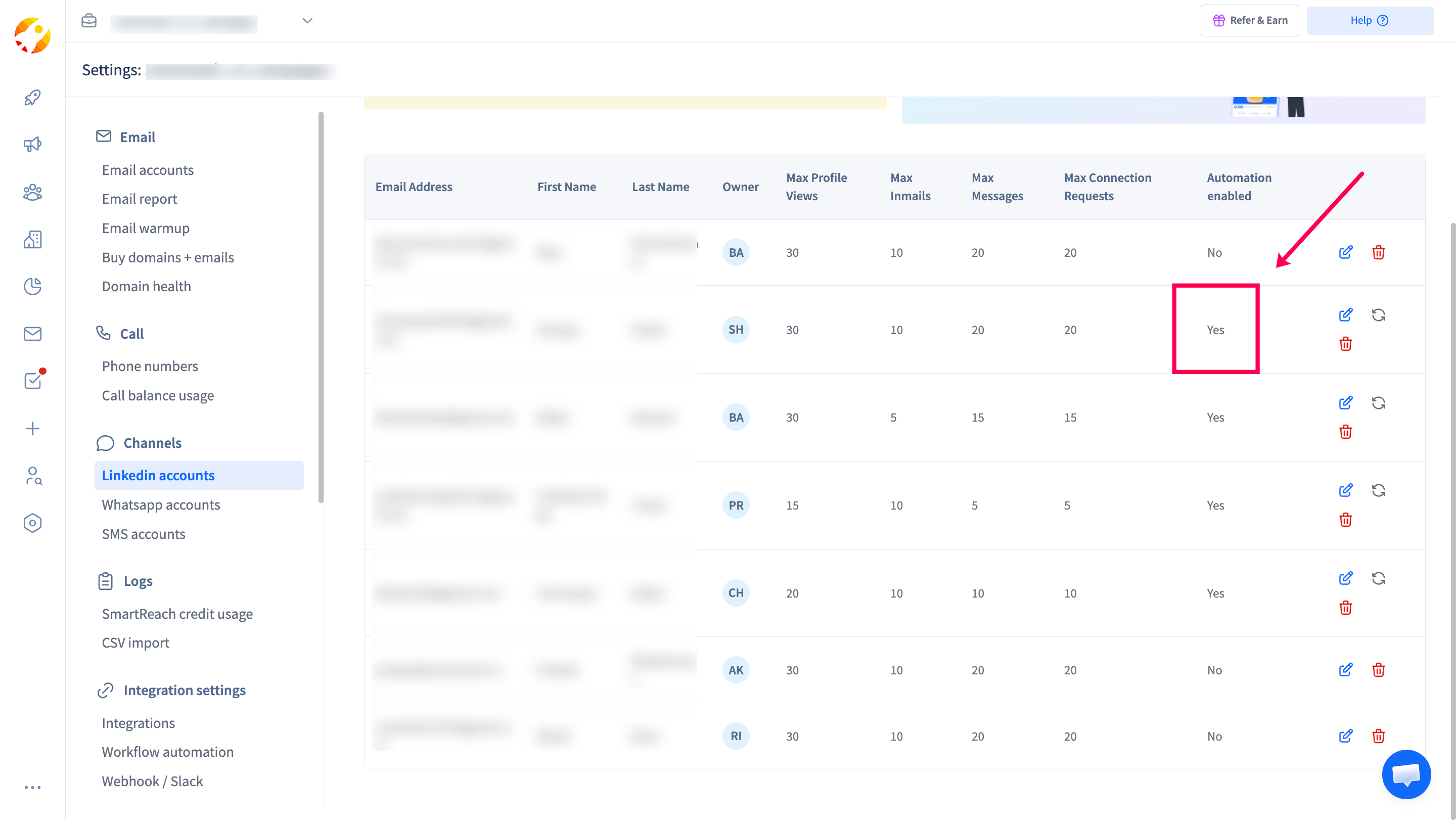Screen dimensions: 1456x820
Task: Go to Email warmup settings
Action: pos(145,229)
